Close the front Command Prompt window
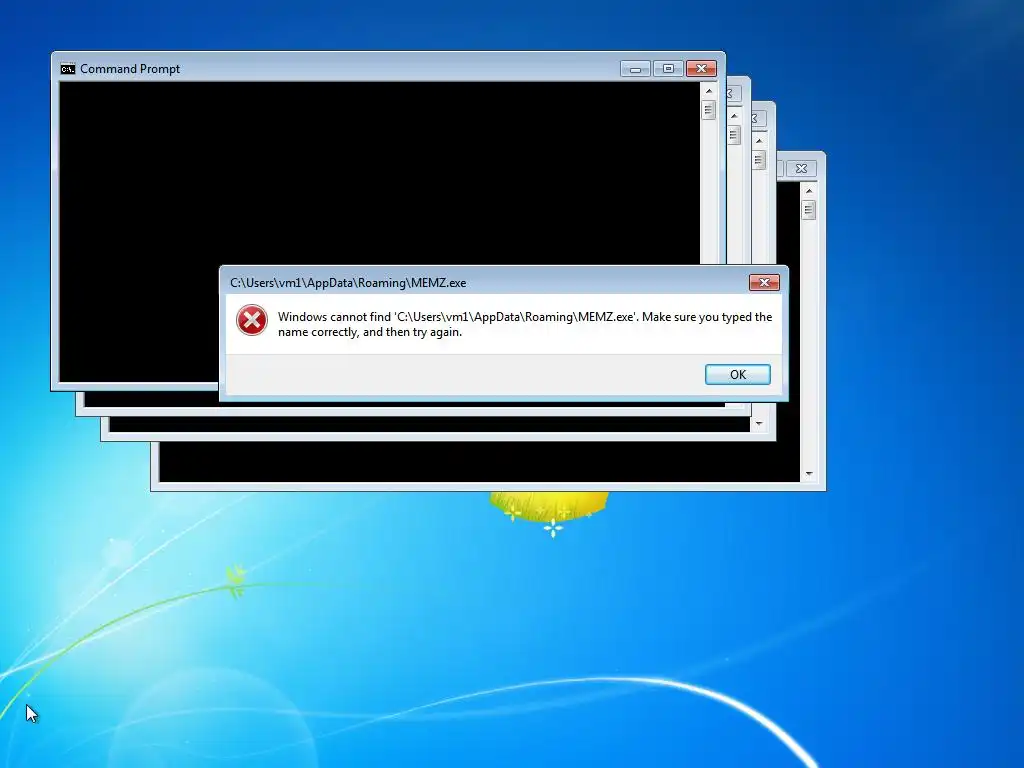 [x=701, y=69]
